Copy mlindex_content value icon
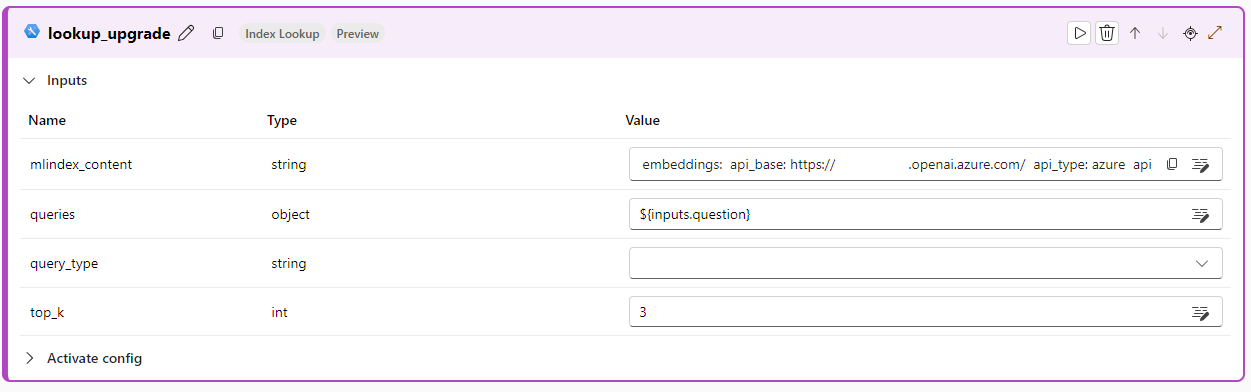Image resolution: width=1251 pixels, height=392 pixels. click(1172, 164)
